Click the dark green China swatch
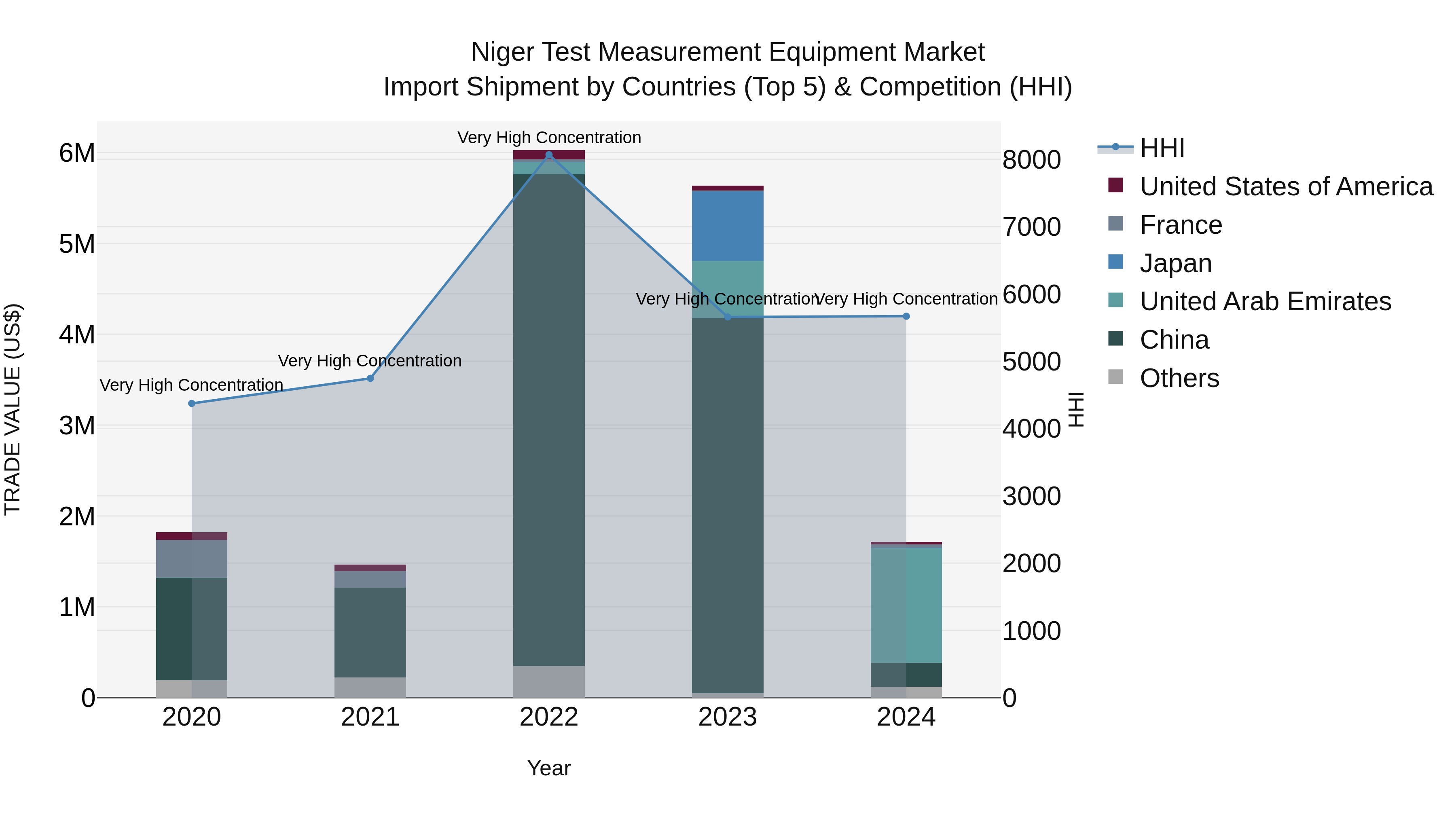The height and width of the screenshot is (819, 1456). tap(1116, 339)
